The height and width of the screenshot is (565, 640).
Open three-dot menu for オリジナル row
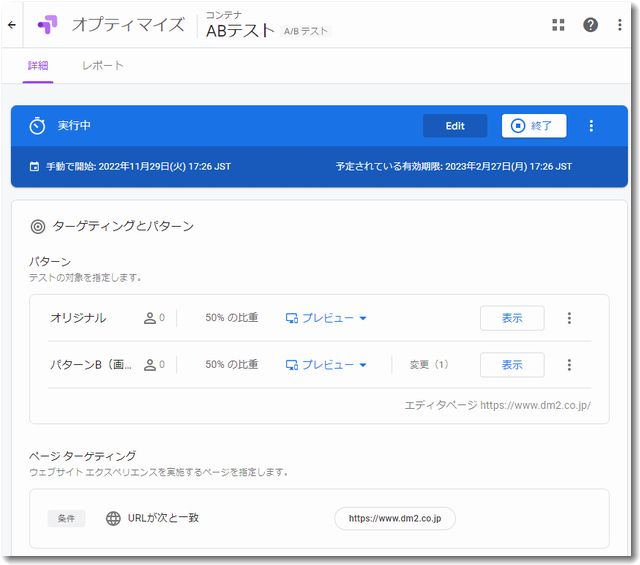click(x=569, y=318)
